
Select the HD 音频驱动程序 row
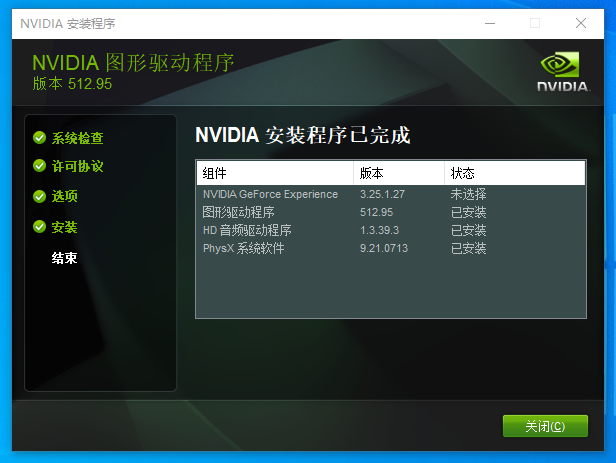coord(391,230)
